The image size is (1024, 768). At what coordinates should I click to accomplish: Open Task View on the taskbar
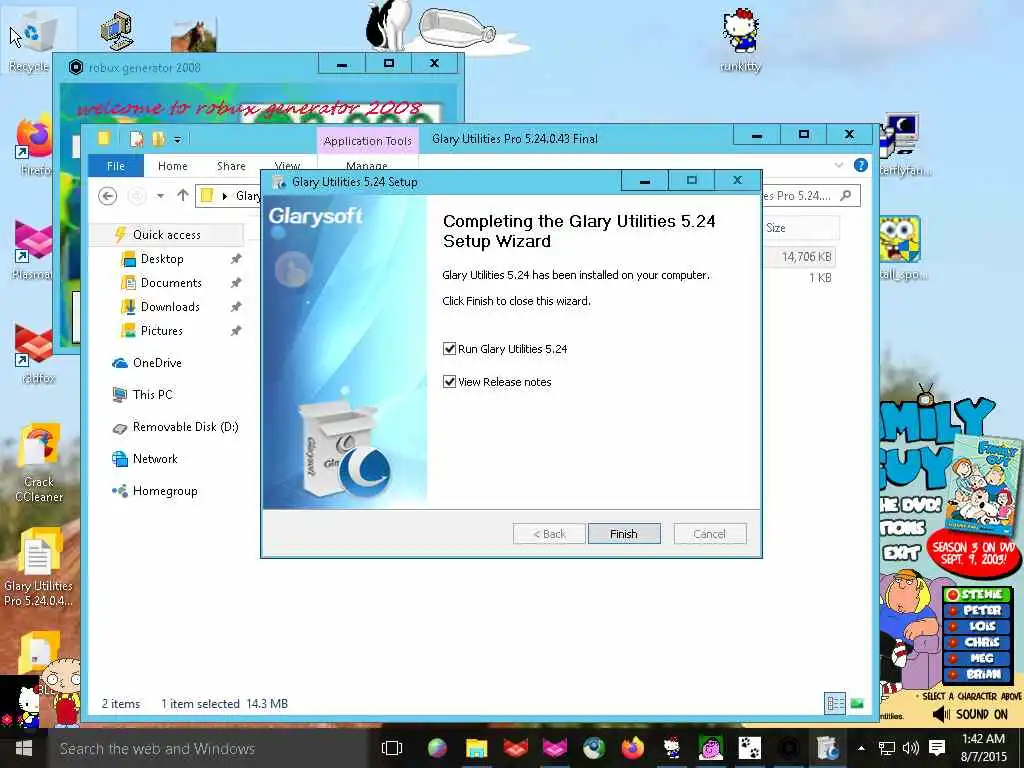391,748
